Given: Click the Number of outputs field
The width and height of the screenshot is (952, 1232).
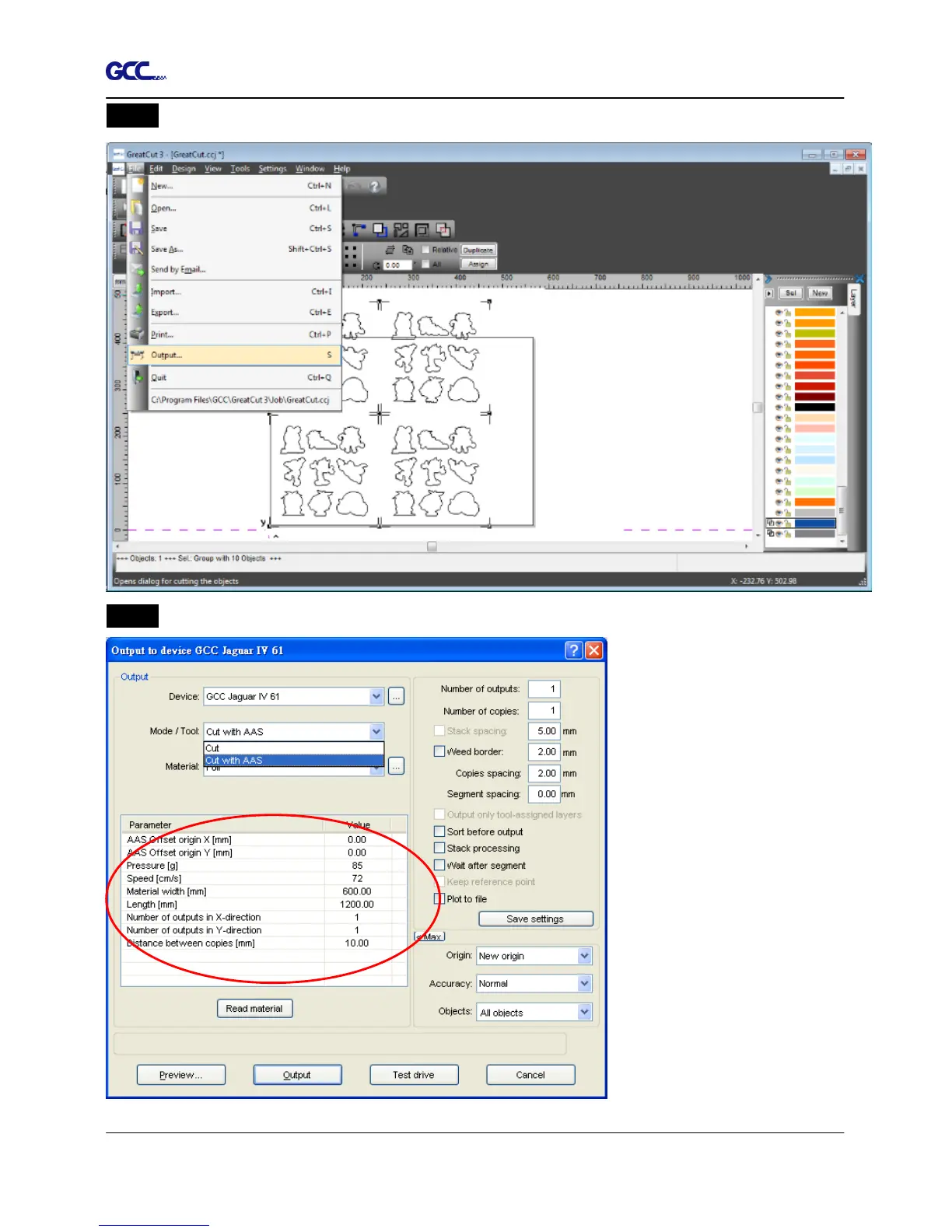Looking at the screenshot, I should [x=544, y=689].
